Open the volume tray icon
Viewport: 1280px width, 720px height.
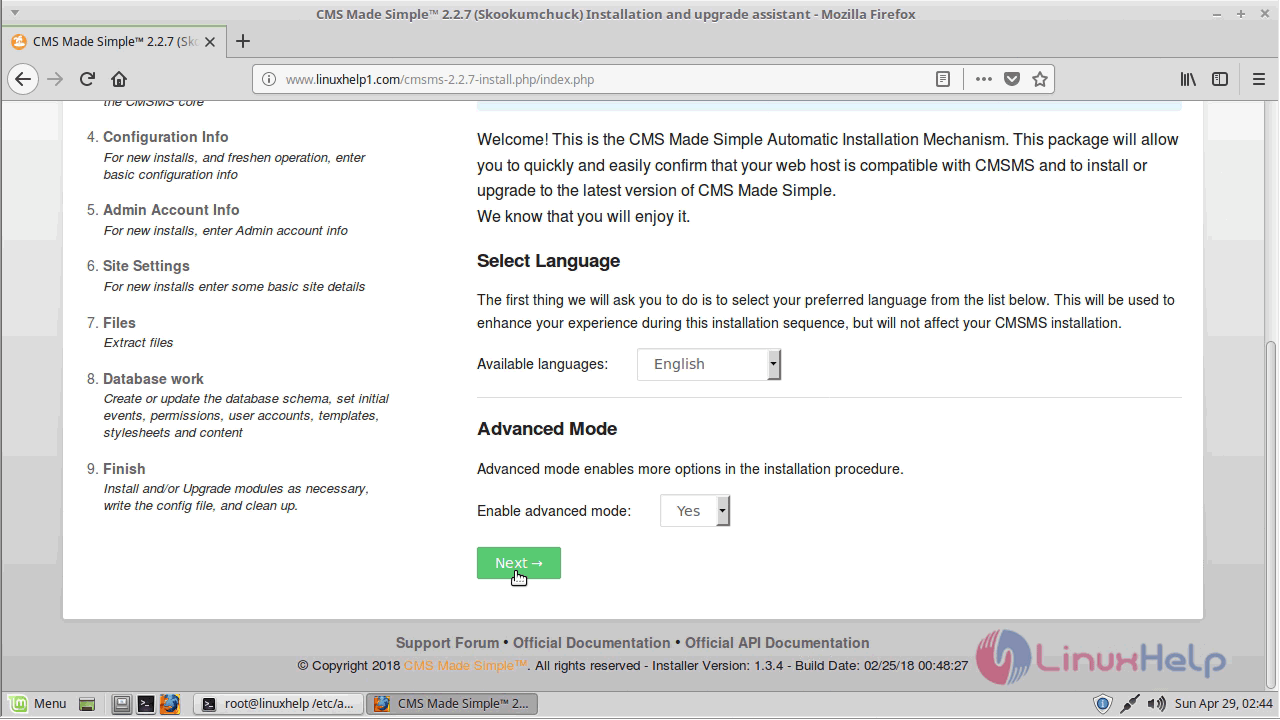click(x=1157, y=704)
